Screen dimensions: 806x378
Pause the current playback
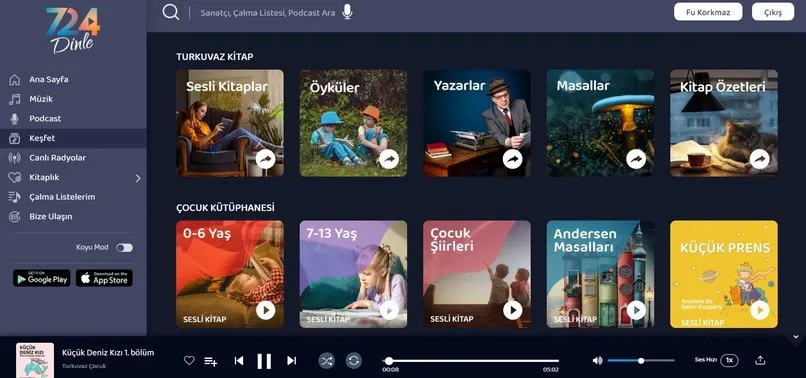tap(264, 361)
